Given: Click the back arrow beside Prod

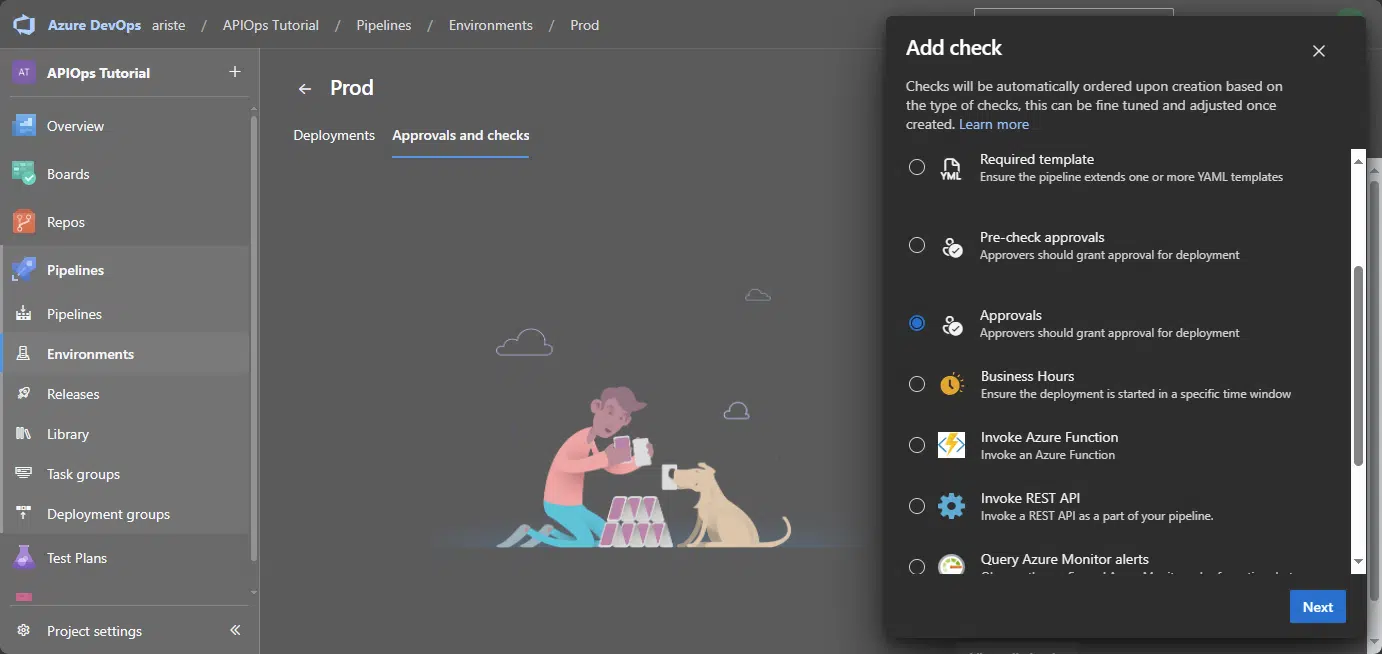Looking at the screenshot, I should pos(305,89).
